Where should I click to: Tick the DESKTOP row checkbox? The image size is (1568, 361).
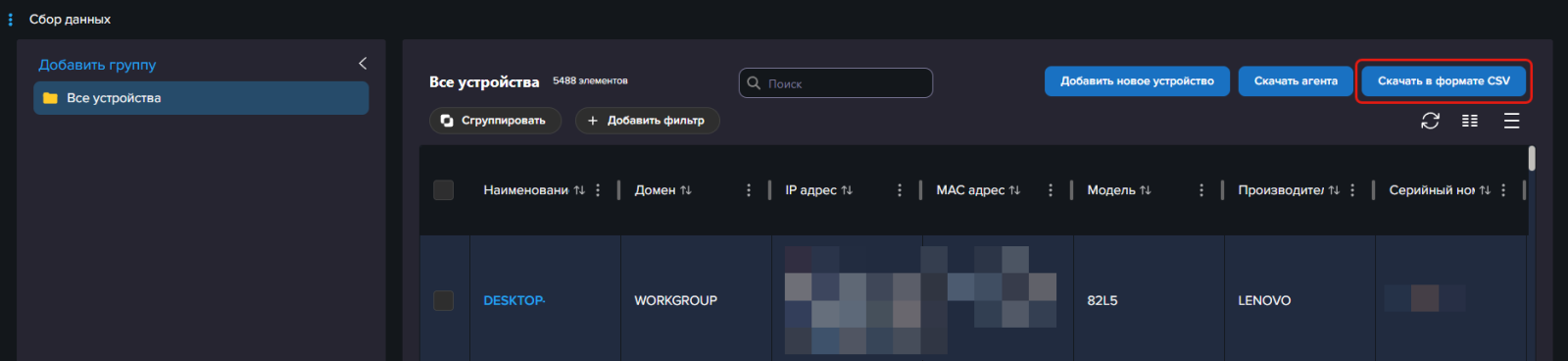click(x=444, y=300)
